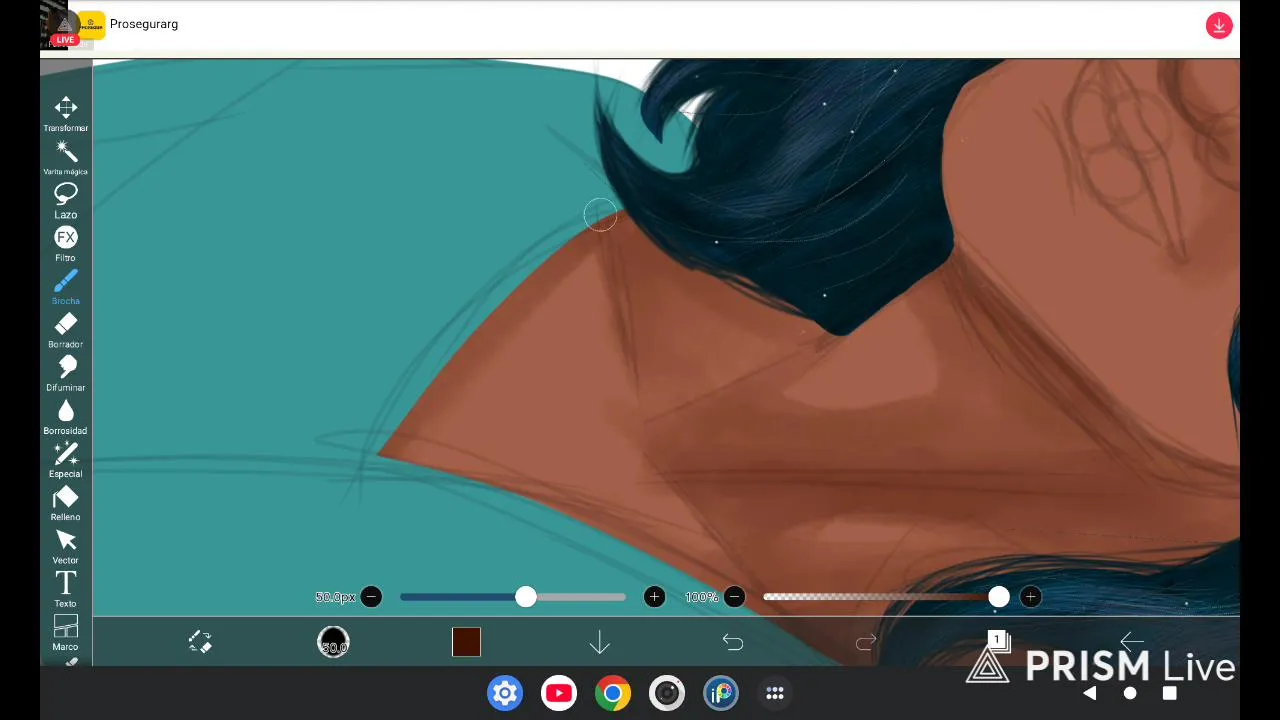Open the app drawer grid icon
The width and height of the screenshot is (1280, 720).
775,693
